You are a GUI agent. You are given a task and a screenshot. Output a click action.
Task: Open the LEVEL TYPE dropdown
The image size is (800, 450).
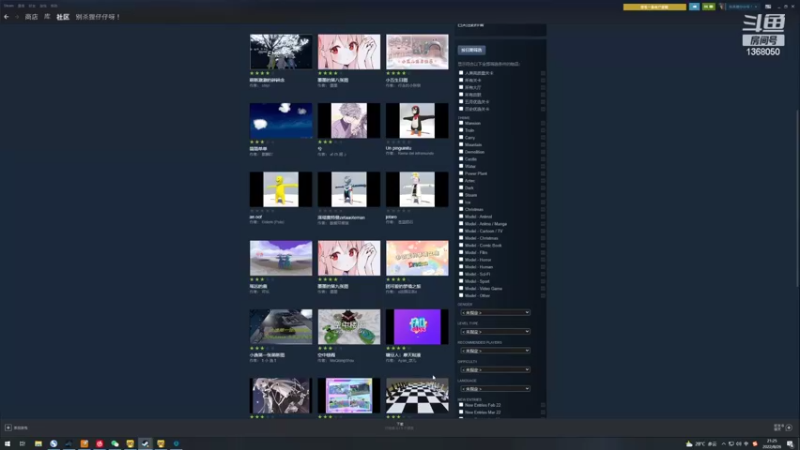pyautogui.click(x=495, y=332)
